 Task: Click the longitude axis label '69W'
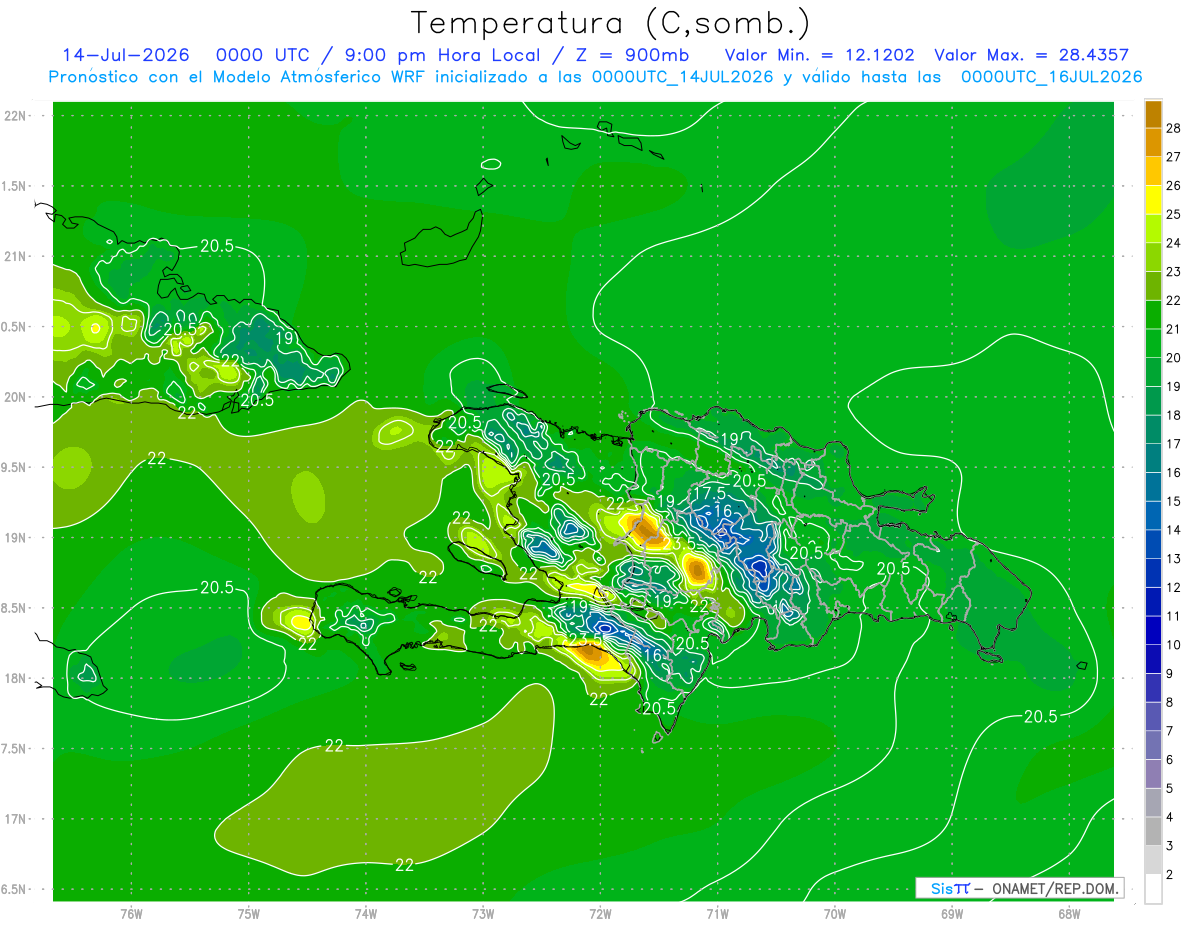[x=952, y=915]
